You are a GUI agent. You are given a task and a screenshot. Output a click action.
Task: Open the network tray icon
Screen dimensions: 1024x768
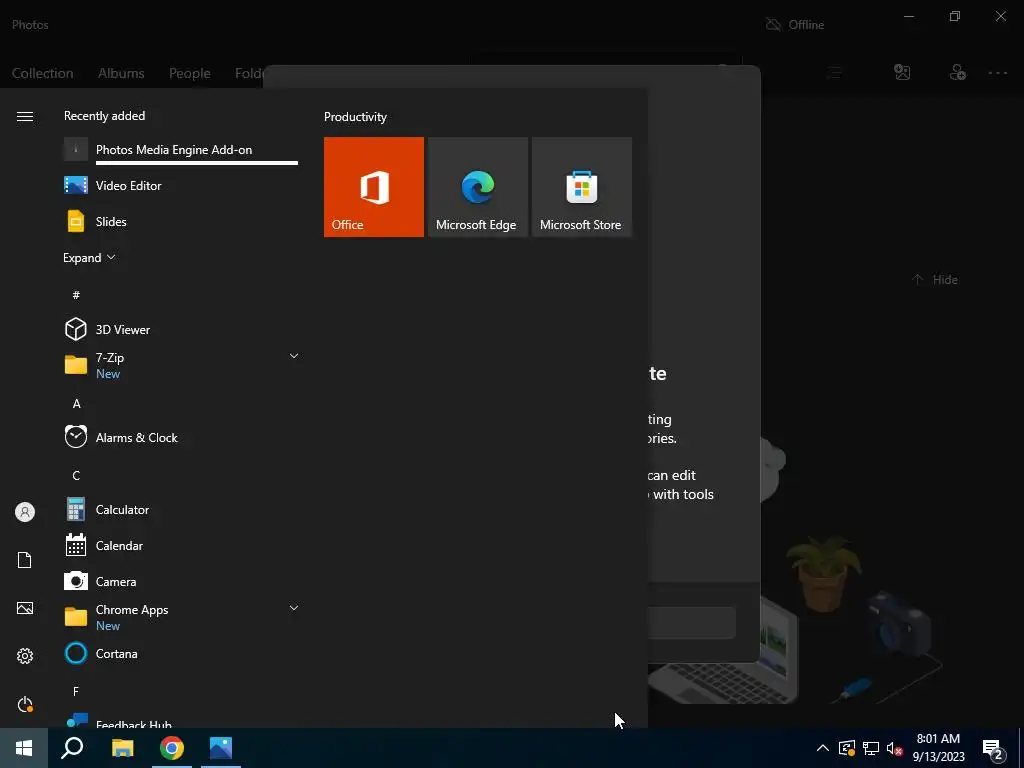pyautogui.click(x=871, y=748)
